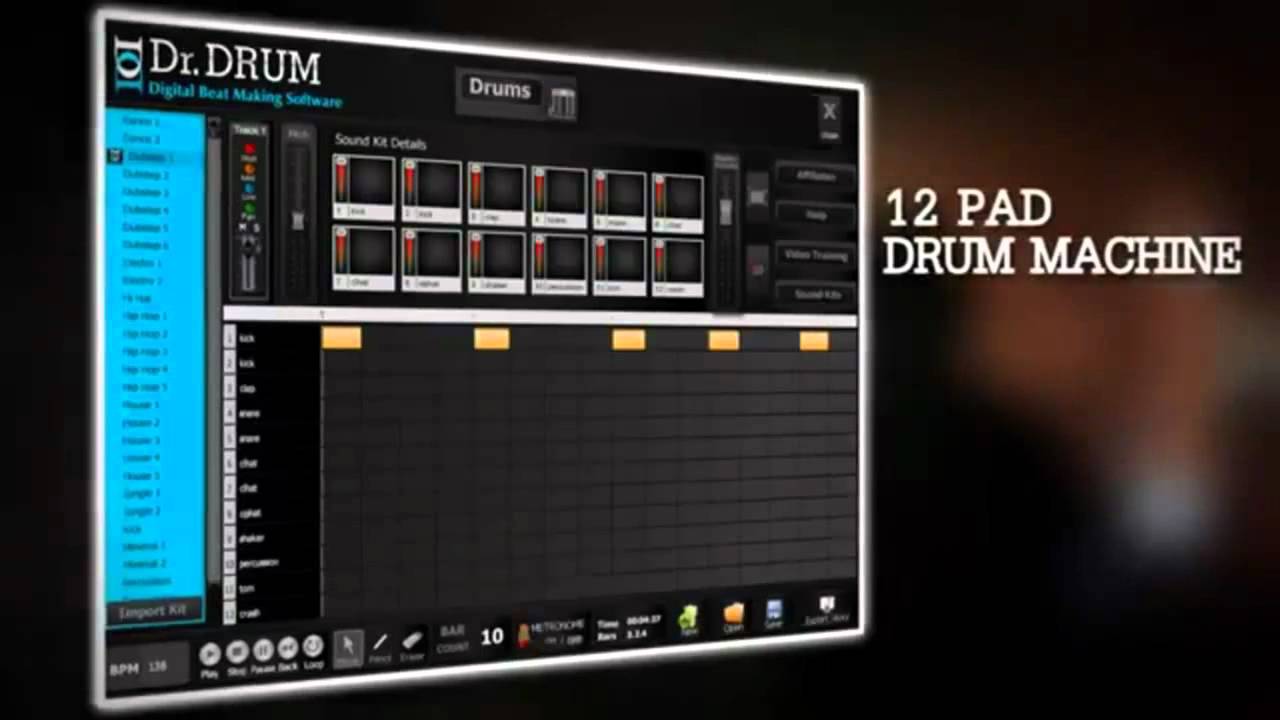The height and width of the screenshot is (720, 1280).
Task: Click the shaker track label
Action: [252, 538]
